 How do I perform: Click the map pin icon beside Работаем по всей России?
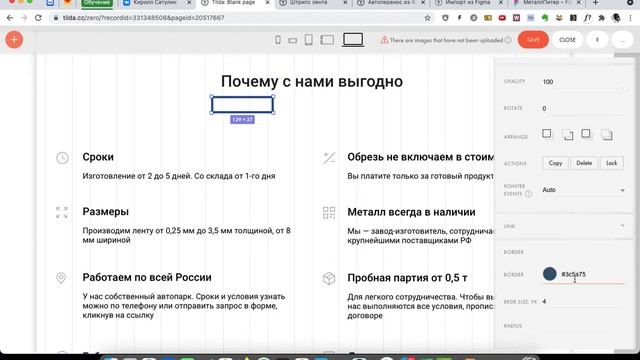point(61,278)
